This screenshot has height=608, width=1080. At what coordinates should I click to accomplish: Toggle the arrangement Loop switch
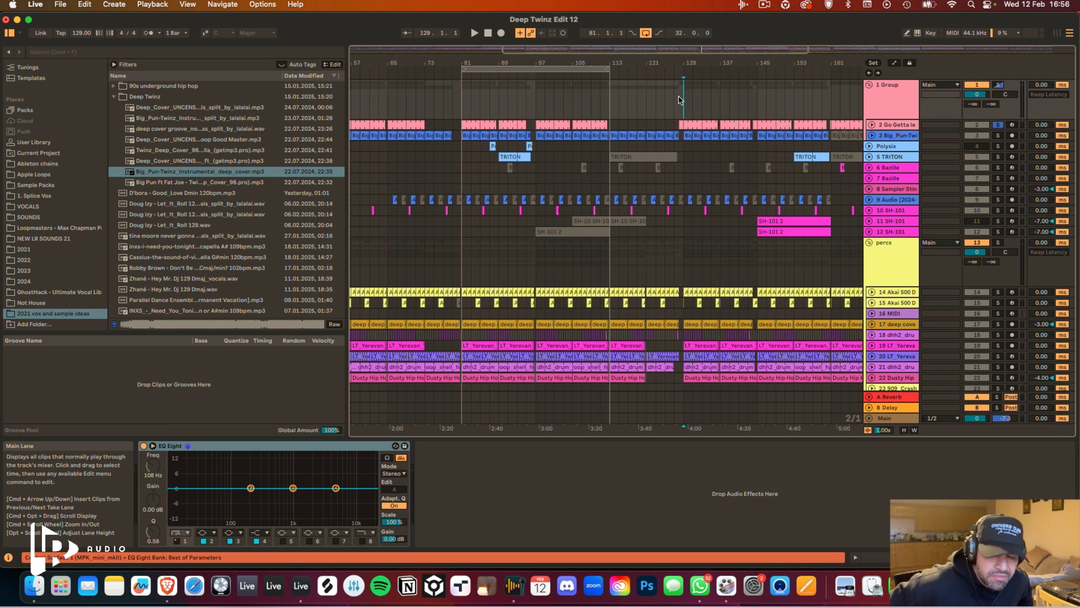[x=646, y=33]
